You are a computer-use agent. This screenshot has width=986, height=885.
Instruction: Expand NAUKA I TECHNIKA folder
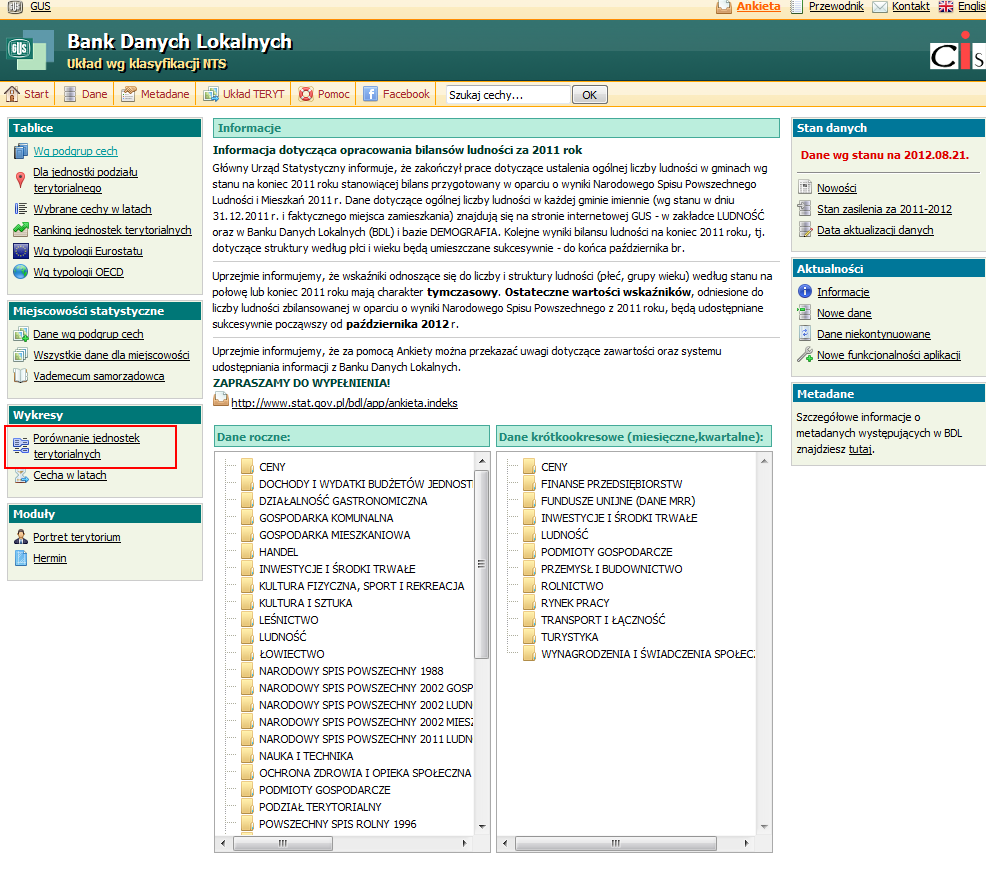click(x=247, y=755)
